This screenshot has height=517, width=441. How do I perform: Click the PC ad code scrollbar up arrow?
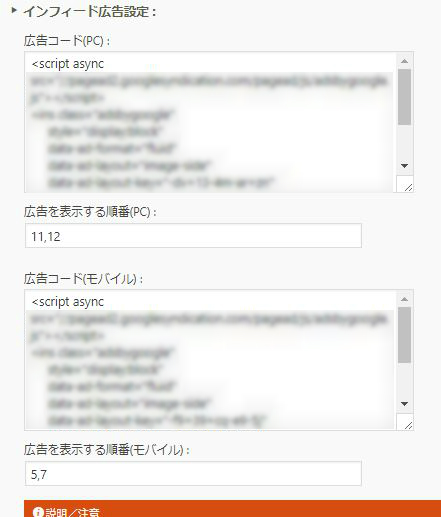click(x=405, y=61)
